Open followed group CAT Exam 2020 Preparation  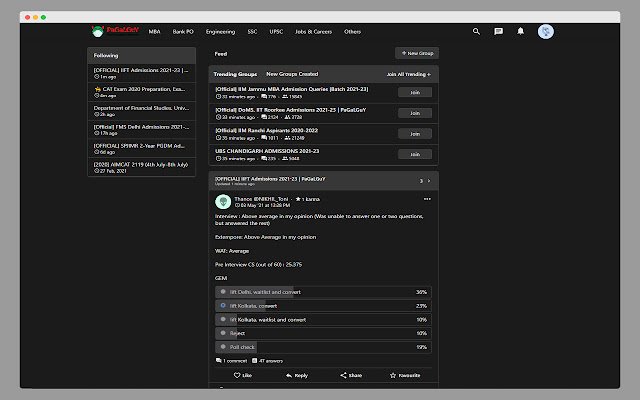point(141,92)
